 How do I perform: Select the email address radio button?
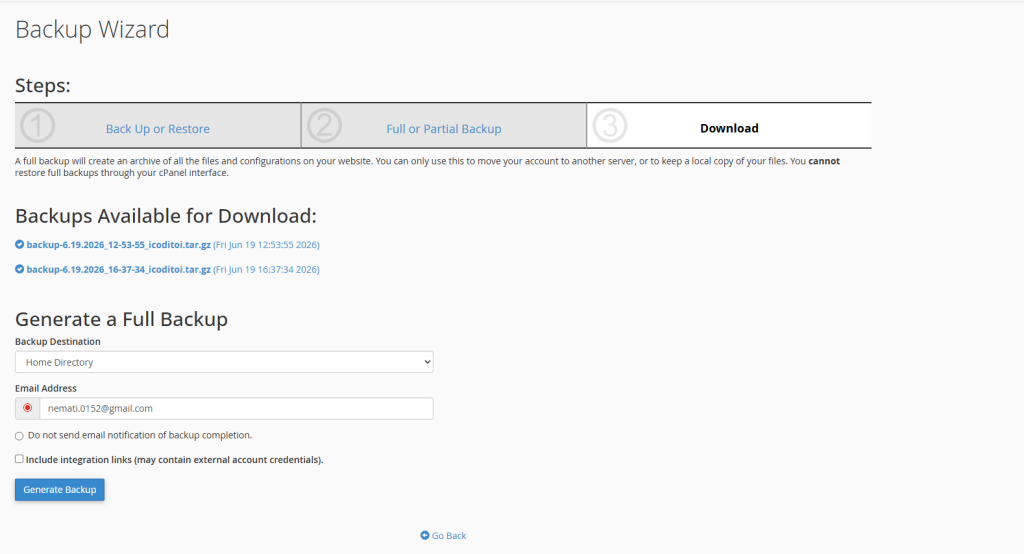pyautogui.click(x=27, y=408)
